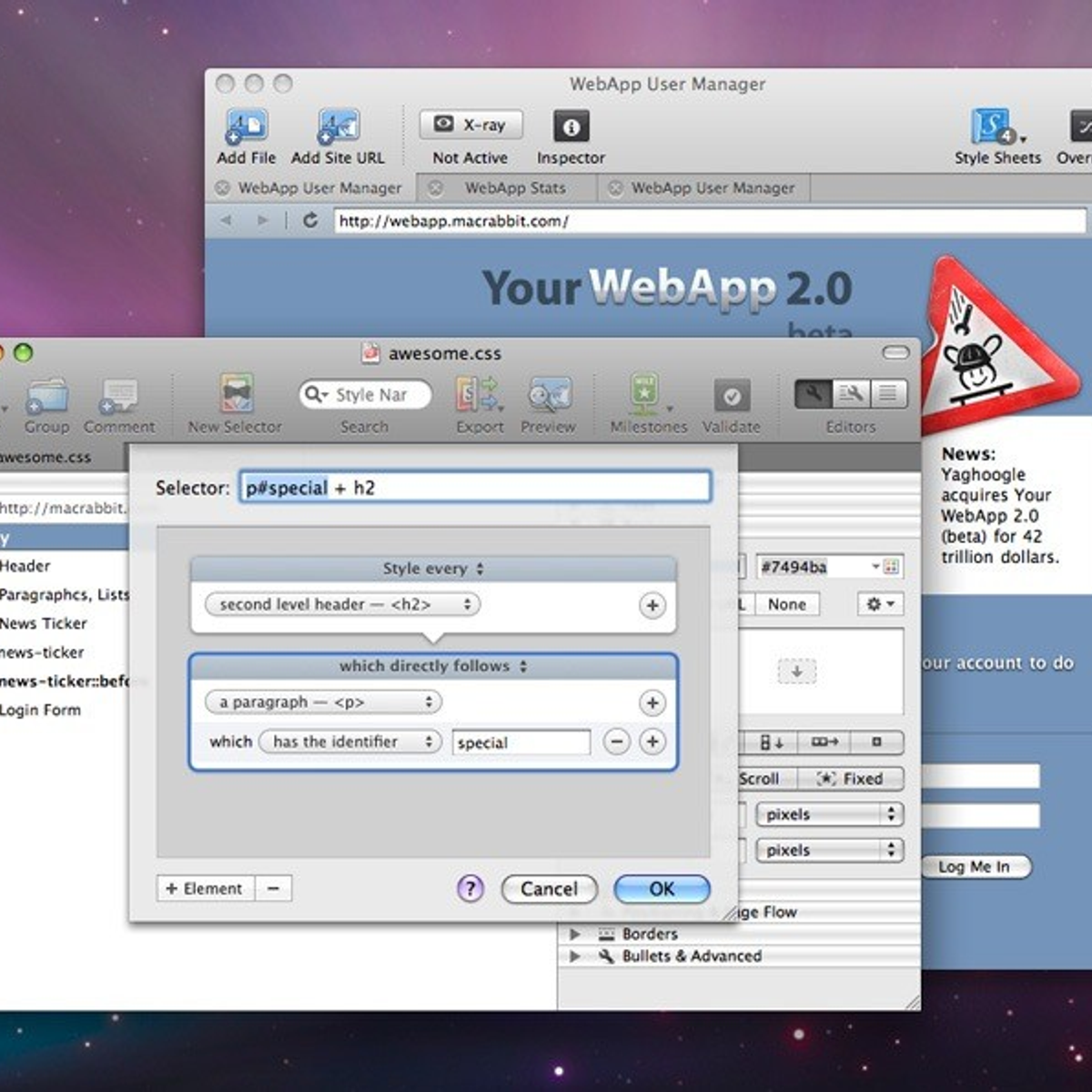Click the Add File toolbar icon
Viewport: 1092px width, 1092px height.
pos(246,127)
